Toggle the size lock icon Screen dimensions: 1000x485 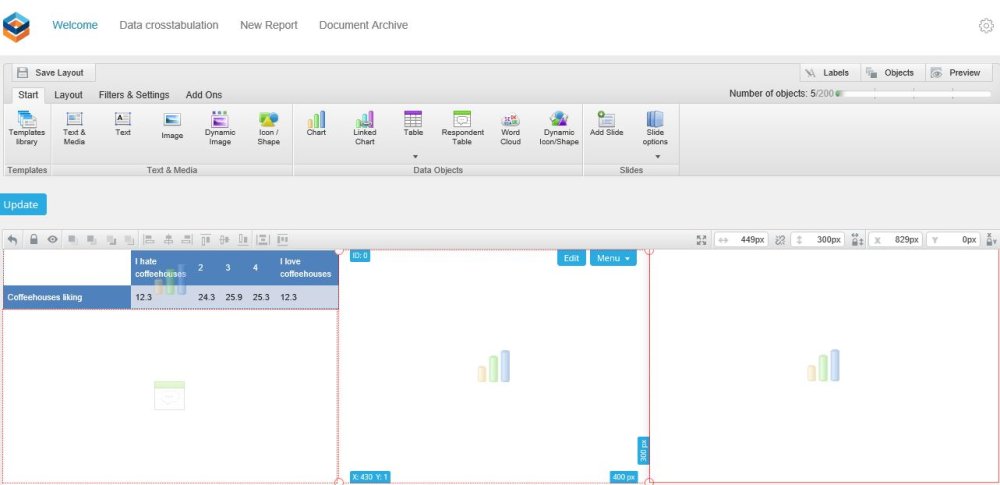(857, 240)
